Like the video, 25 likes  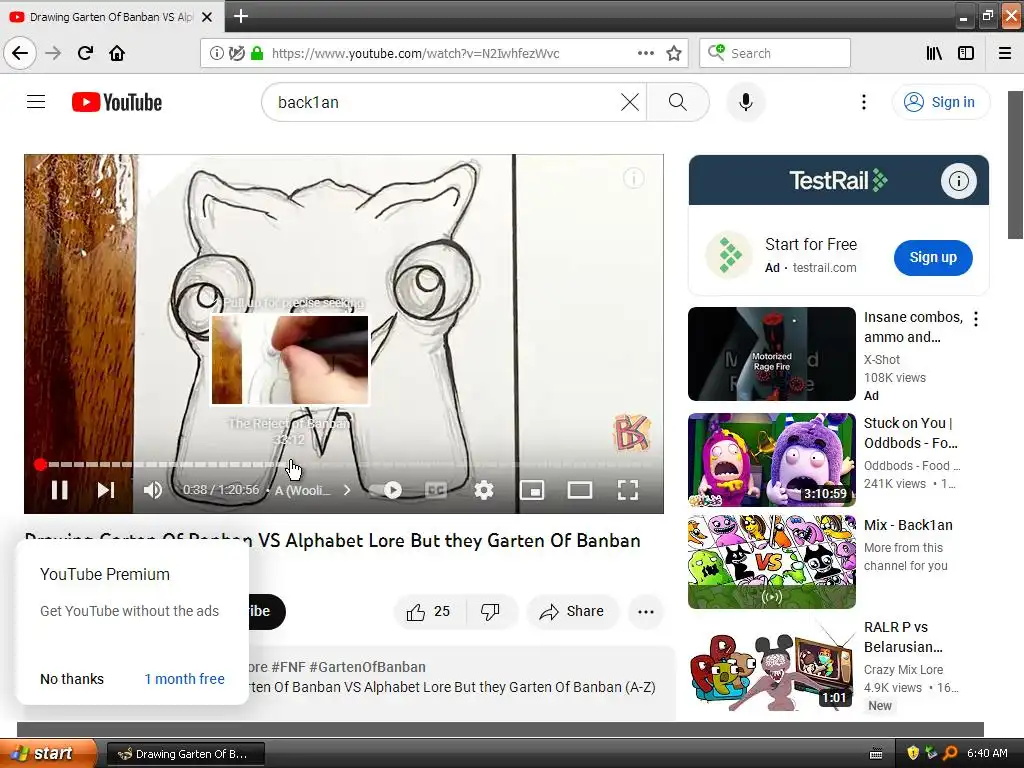click(430, 612)
